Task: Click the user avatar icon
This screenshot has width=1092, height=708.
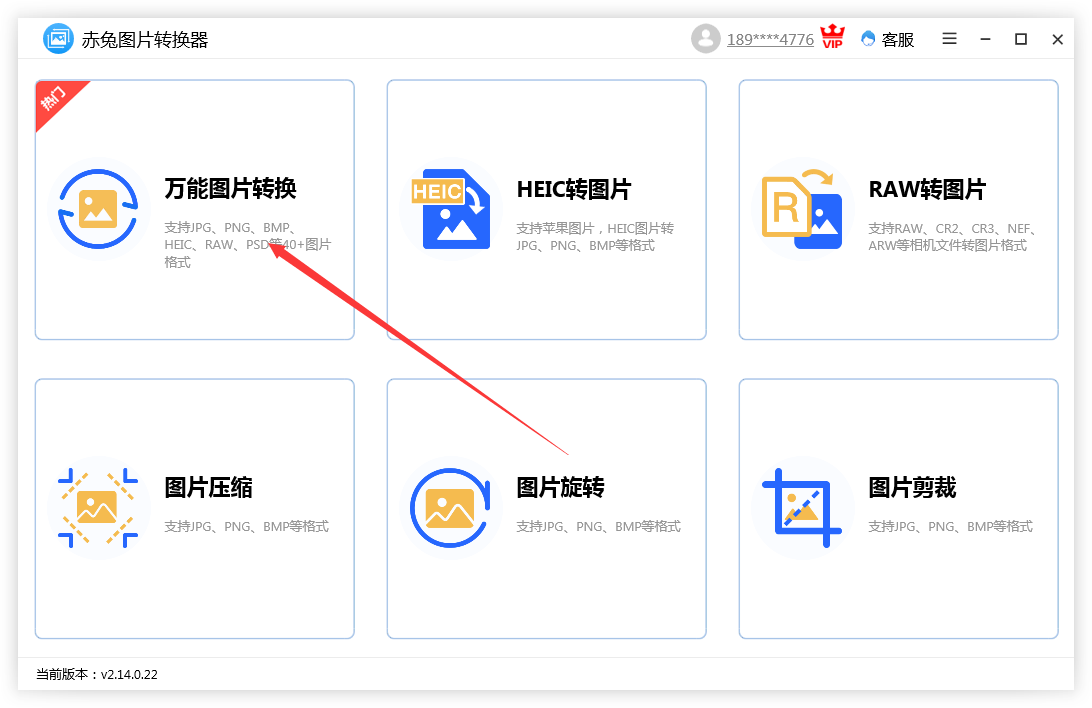Action: pos(705,38)
